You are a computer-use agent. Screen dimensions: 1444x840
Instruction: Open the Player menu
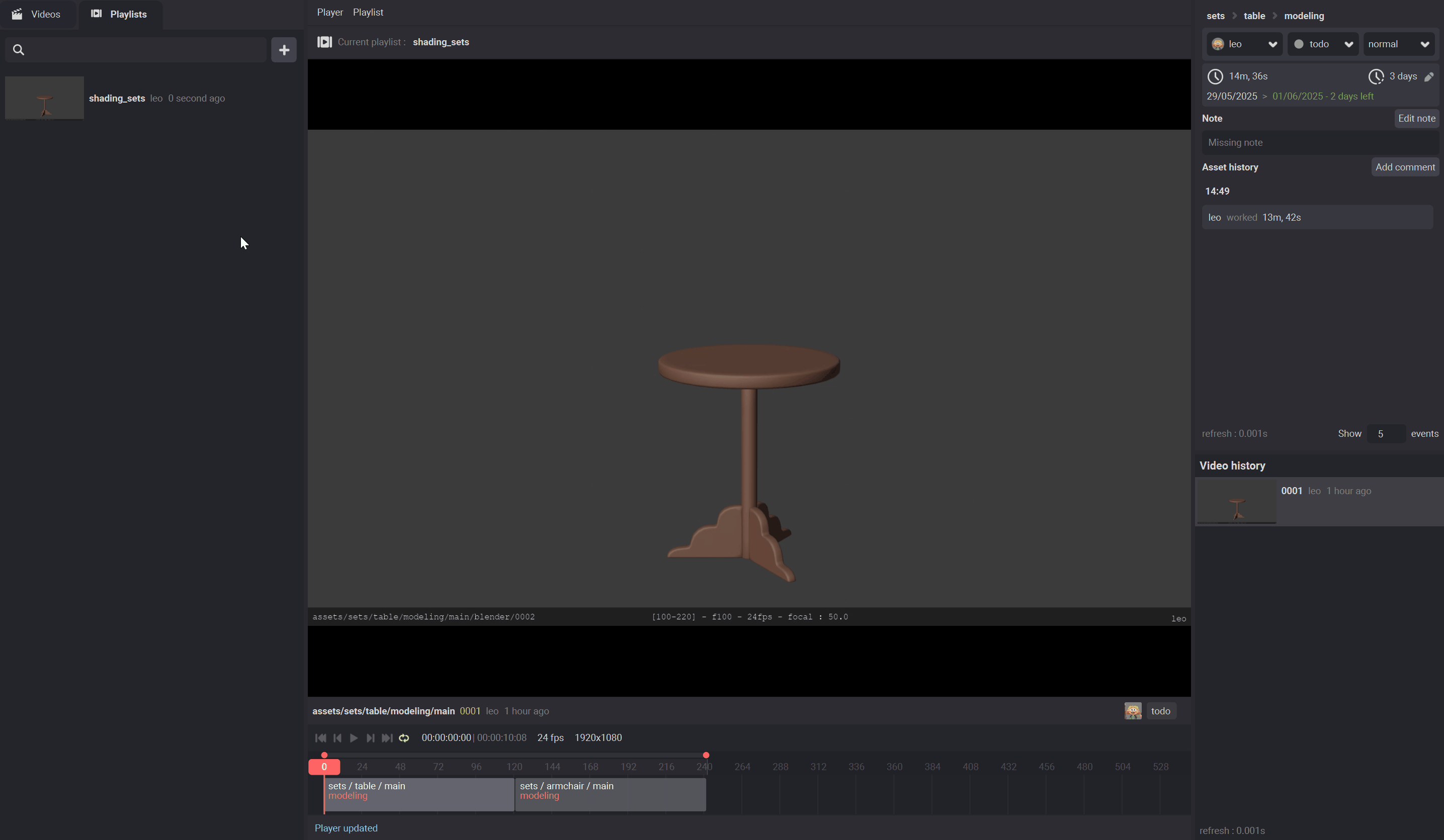(329, 12)
